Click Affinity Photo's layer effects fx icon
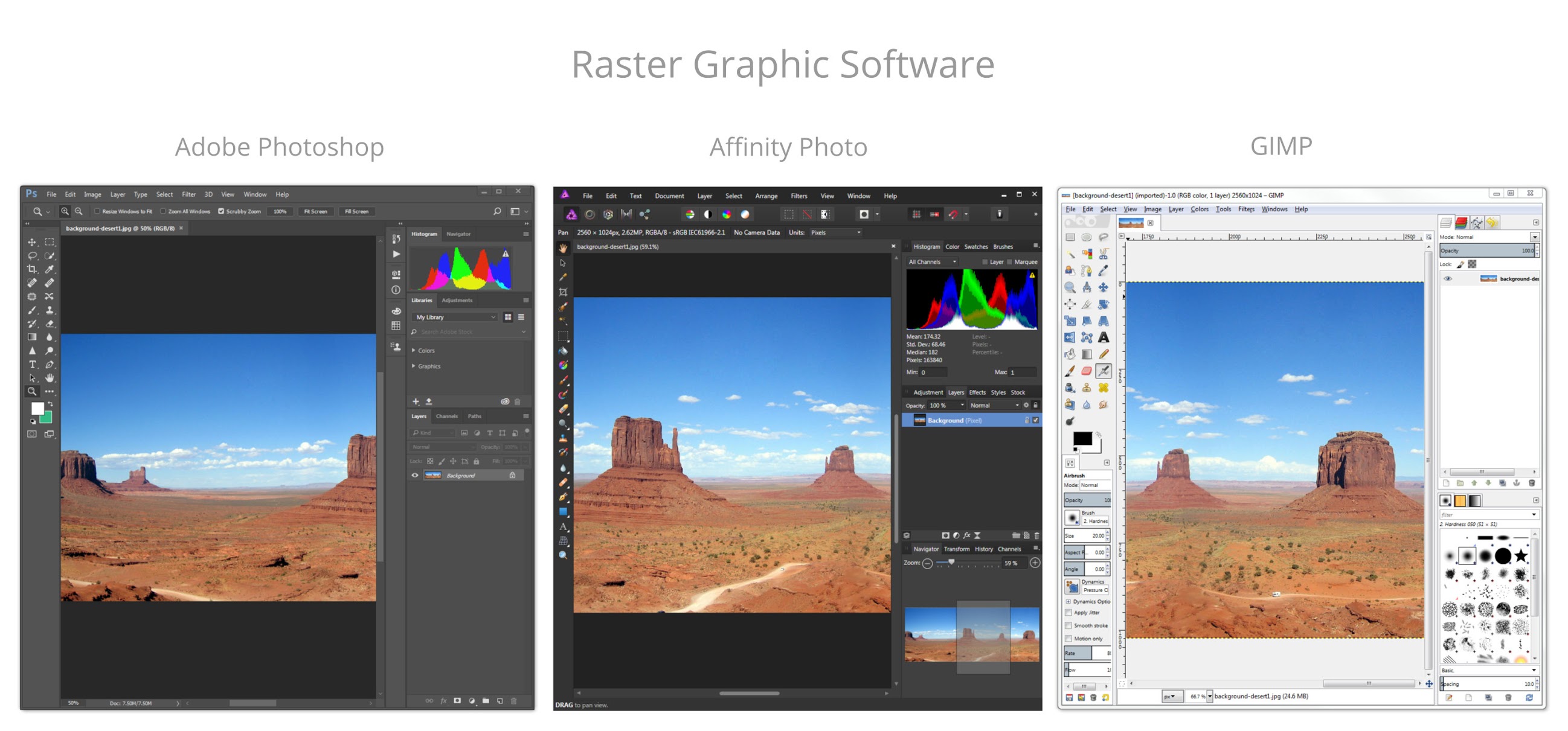The height and width of the screenshot is (731, 1568). click(x=966, y=535)
